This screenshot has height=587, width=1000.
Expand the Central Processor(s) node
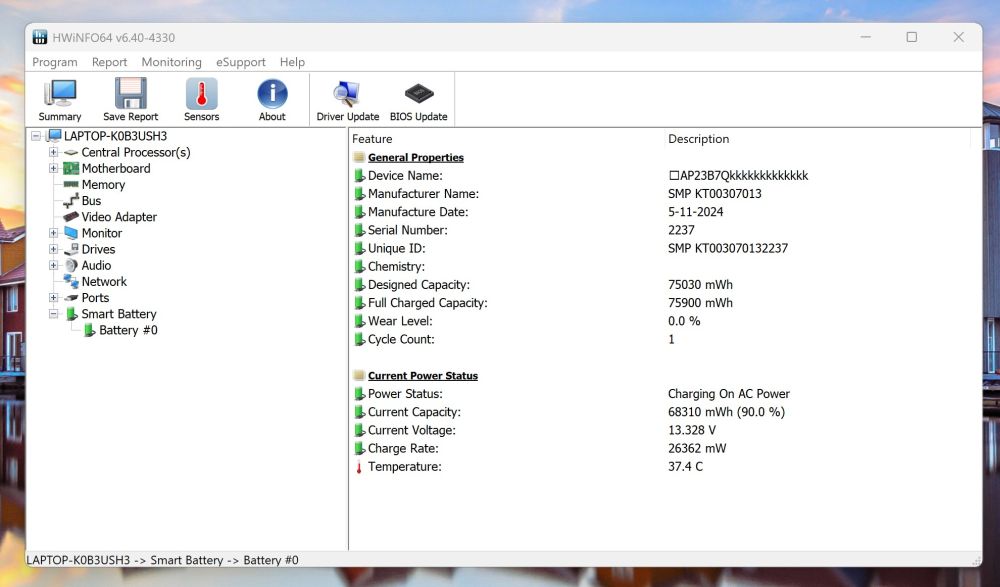54,153
